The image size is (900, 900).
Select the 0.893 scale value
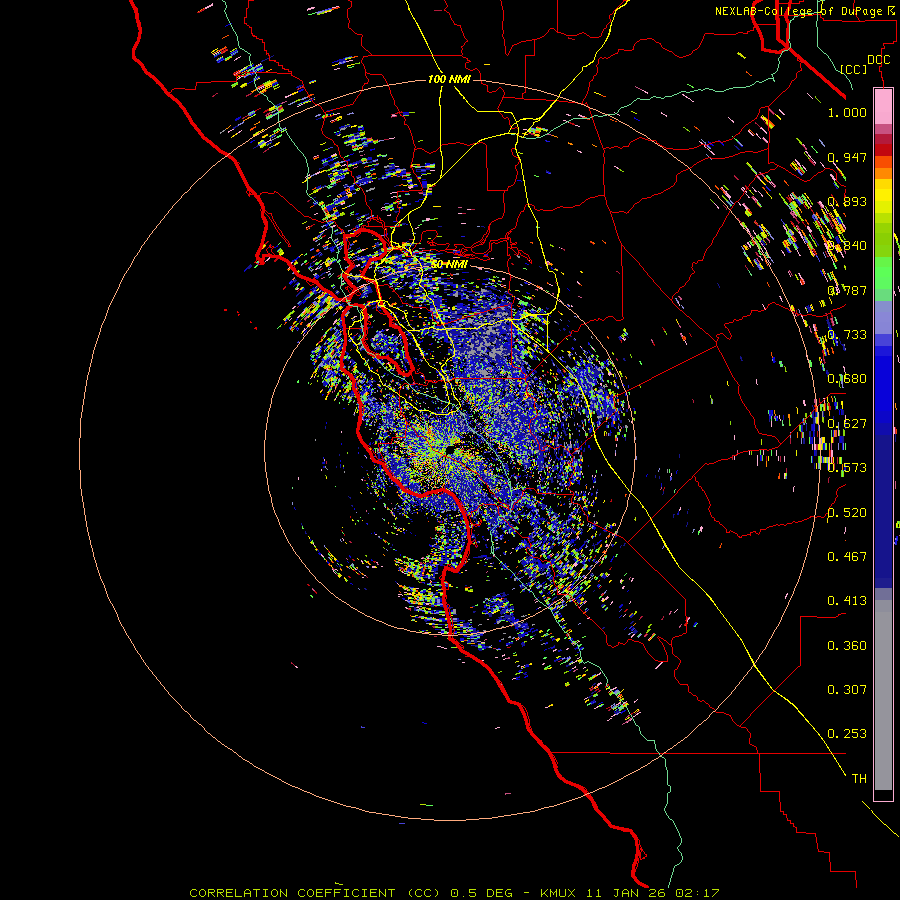pos(847,201)
